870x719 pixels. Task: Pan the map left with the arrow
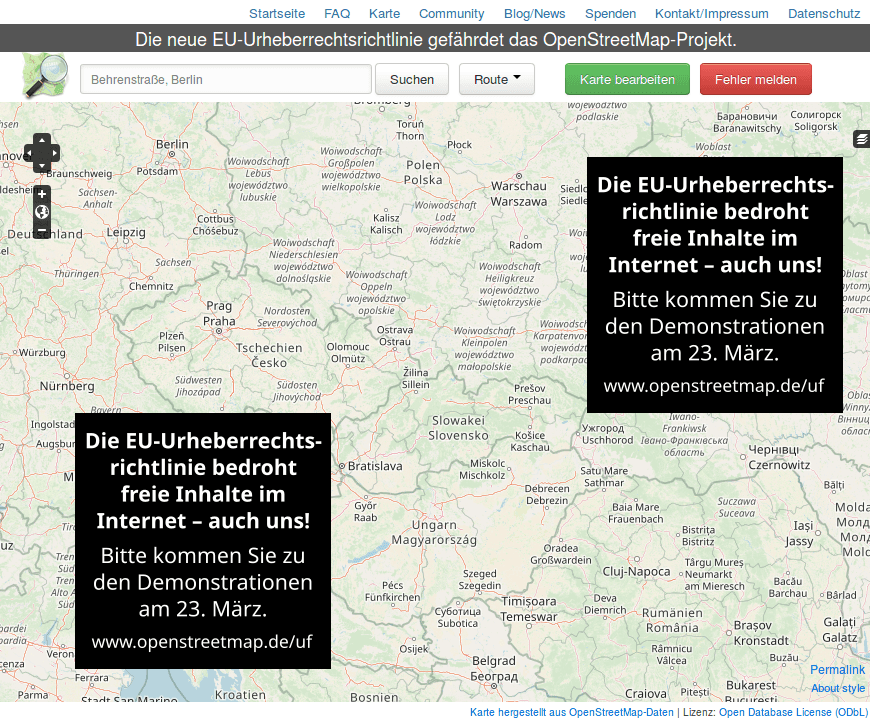[30, 153]
